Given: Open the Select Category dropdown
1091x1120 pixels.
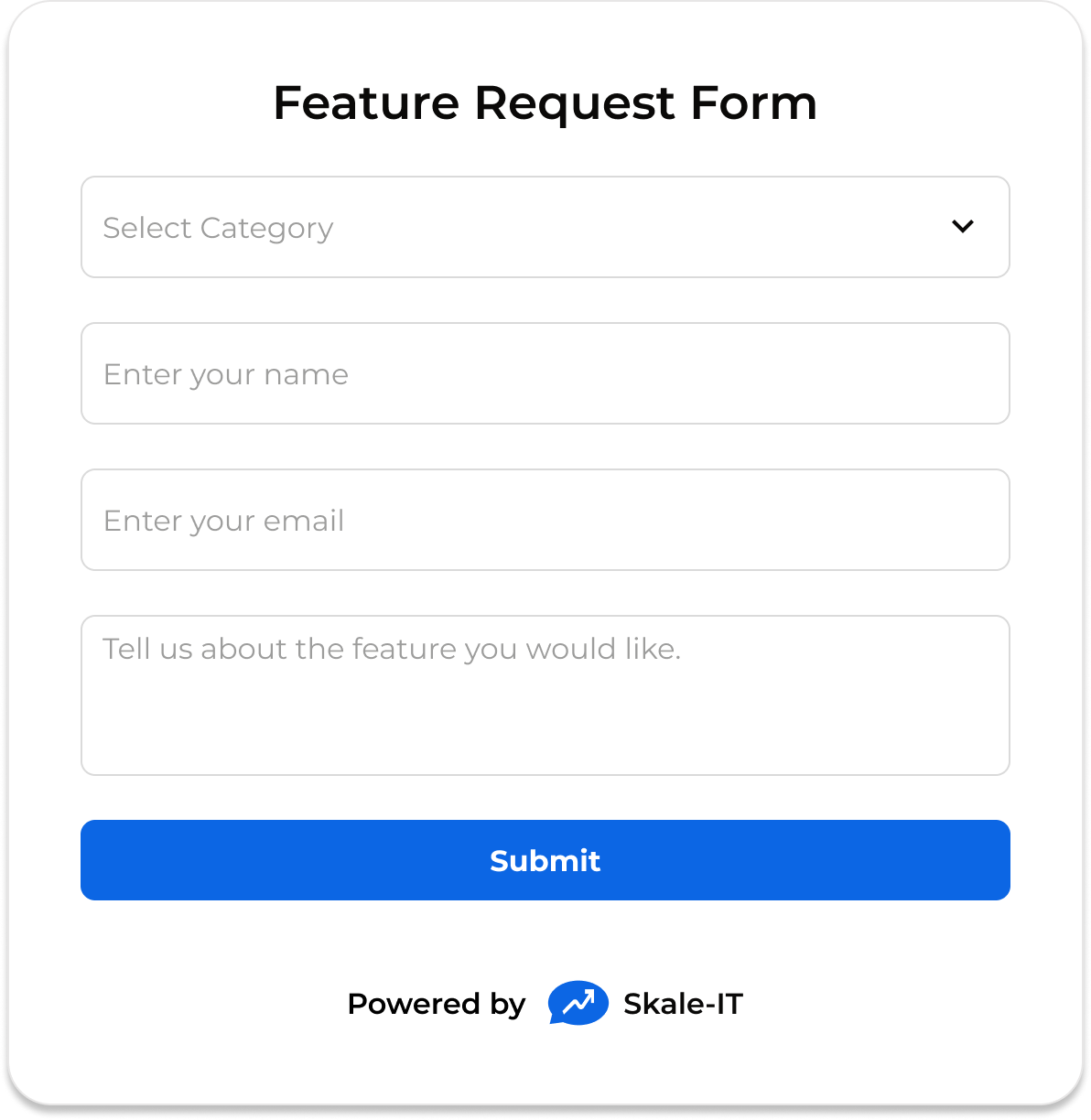Looking at the screenshot, I should coord(545,227).
